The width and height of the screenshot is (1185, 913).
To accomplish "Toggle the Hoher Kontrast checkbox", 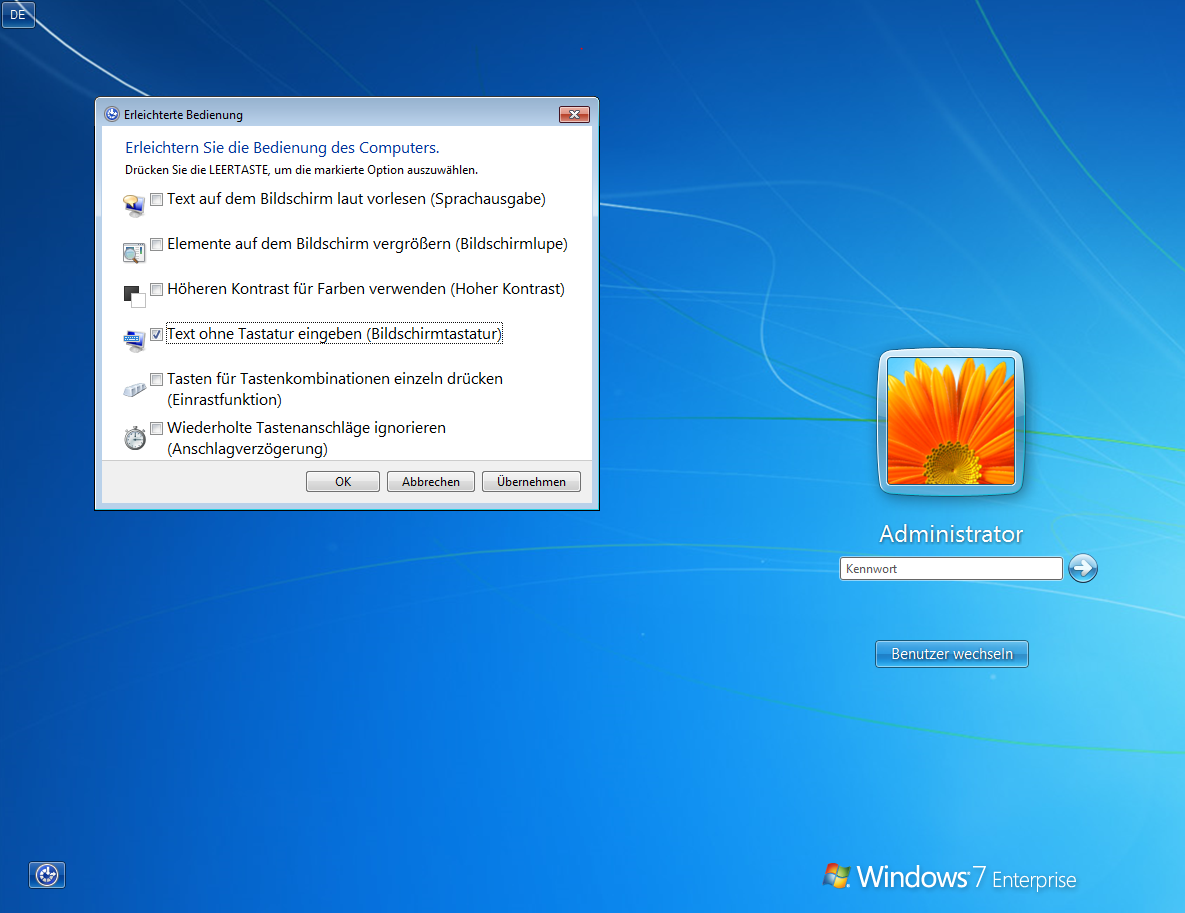I will click(x=157, y=289).
